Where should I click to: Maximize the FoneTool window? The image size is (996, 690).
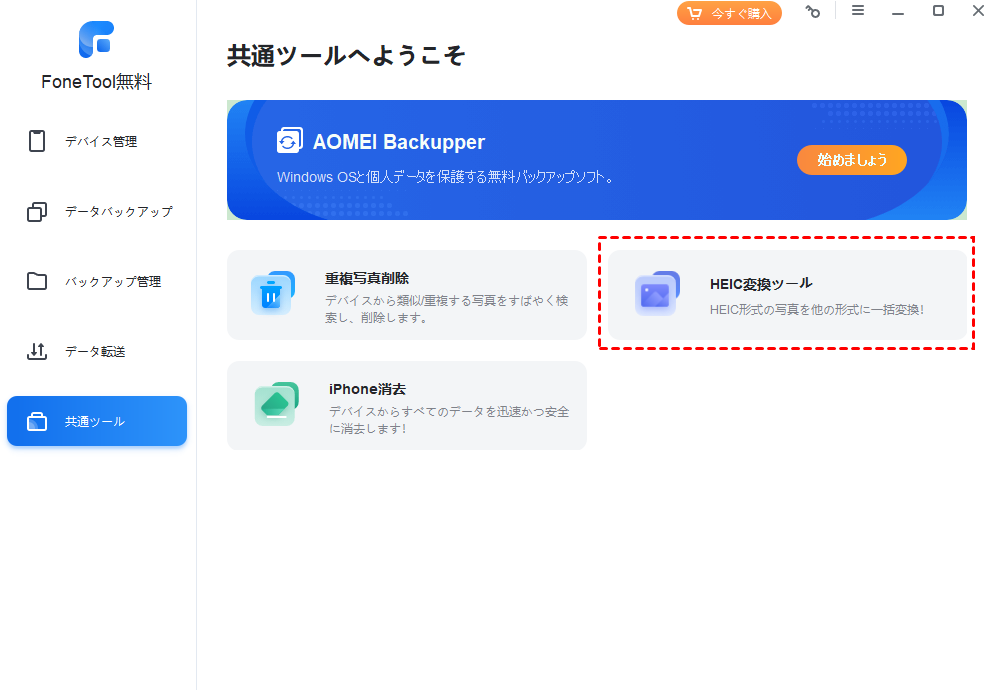938,11
